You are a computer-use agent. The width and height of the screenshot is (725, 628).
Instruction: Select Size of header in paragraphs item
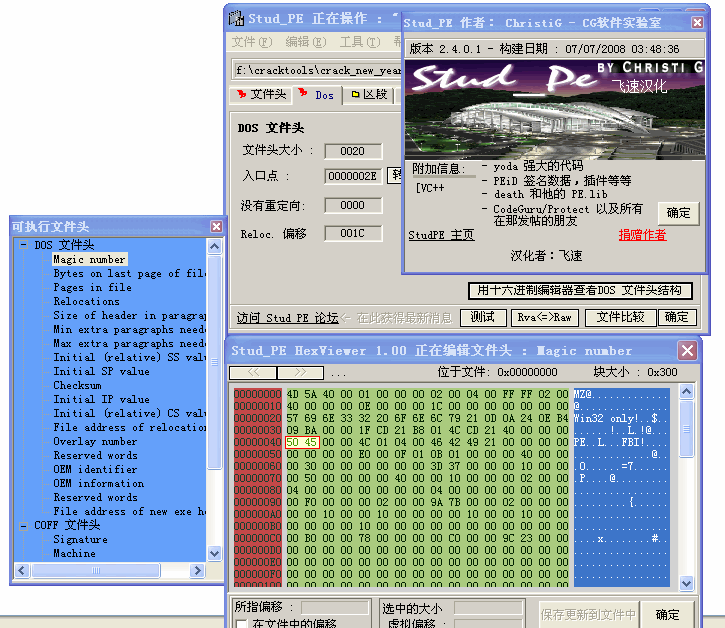pos(129,315)
